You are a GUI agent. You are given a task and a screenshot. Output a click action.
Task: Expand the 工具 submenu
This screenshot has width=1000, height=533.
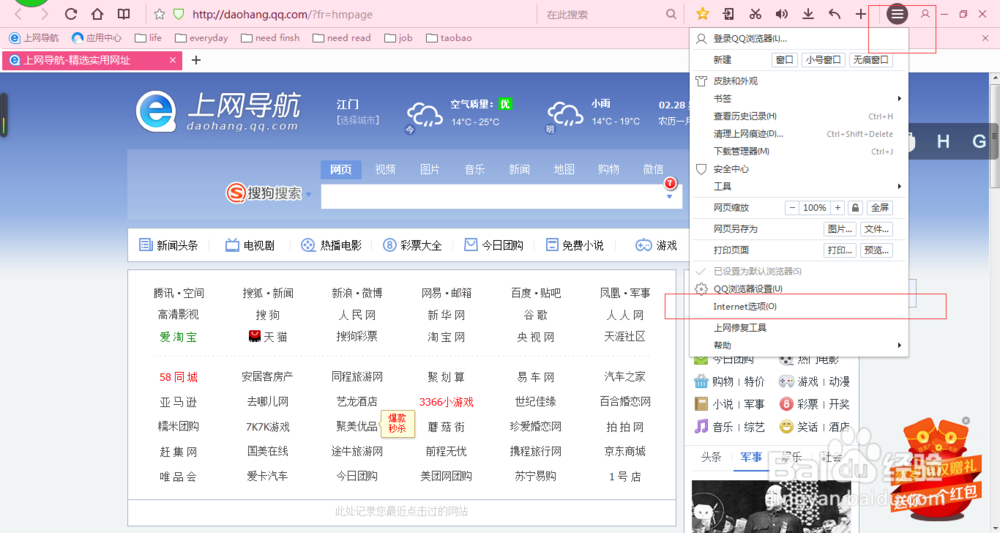(x=800, y=187)
